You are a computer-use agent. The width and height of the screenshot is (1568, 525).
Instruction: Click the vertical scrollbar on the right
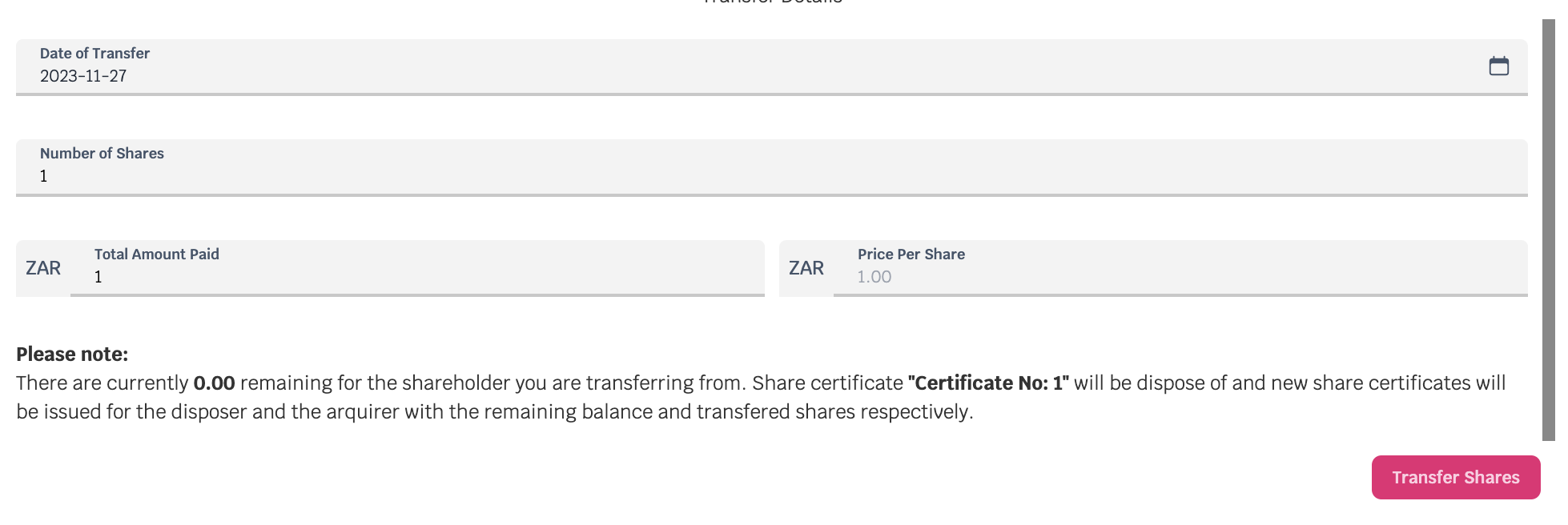[1548, 230]
